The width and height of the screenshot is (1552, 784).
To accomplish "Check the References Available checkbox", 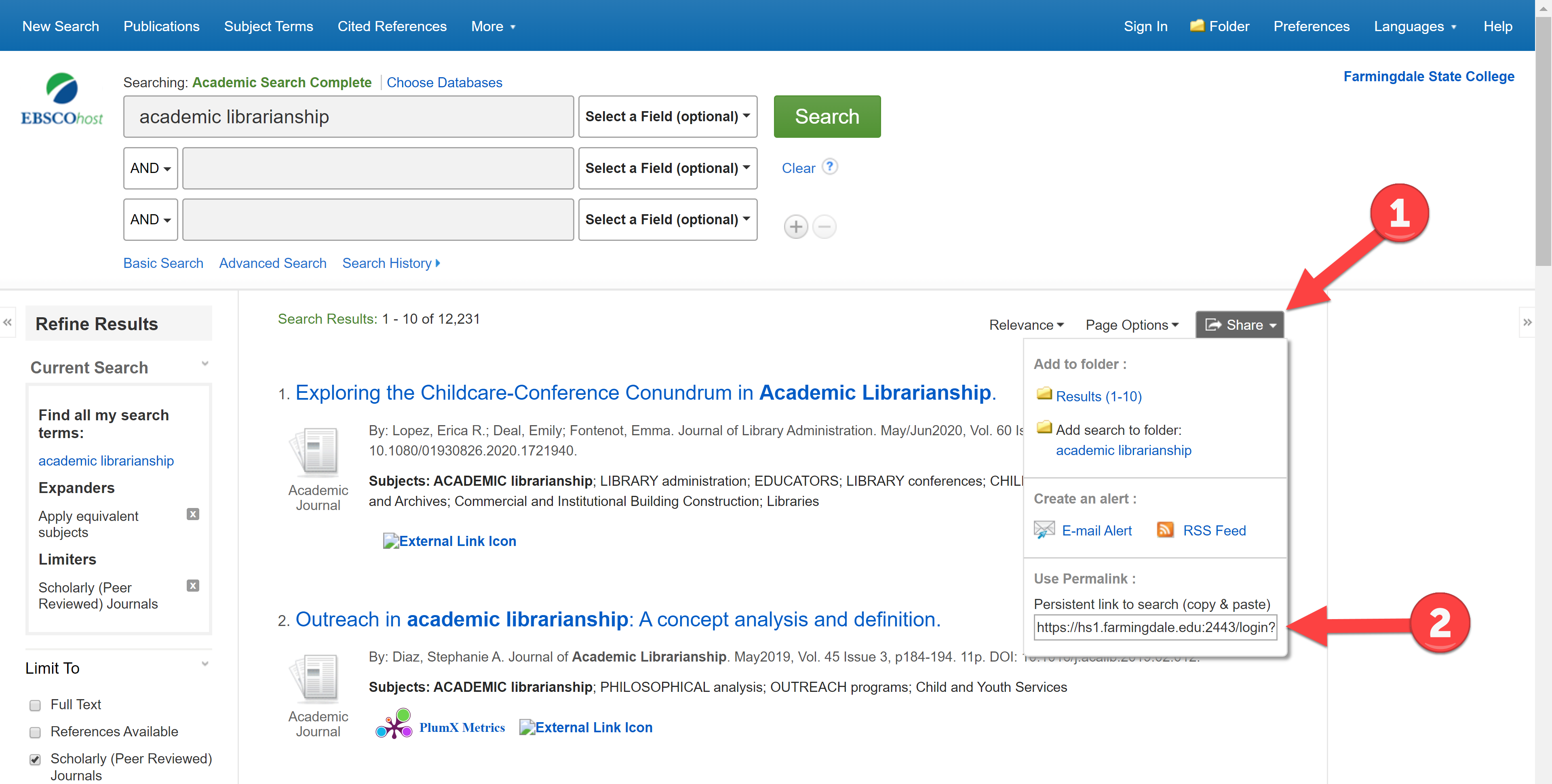I will pos(35,732).
